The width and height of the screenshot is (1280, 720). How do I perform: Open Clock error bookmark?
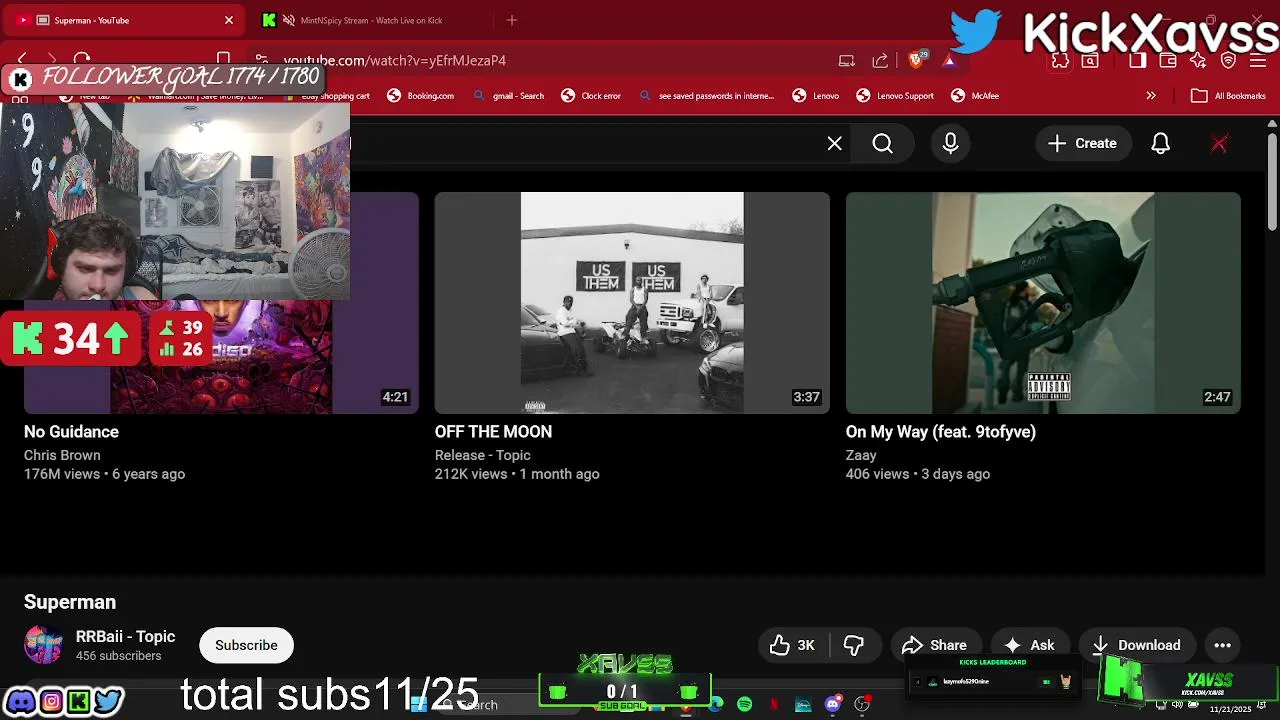click(590, 96)
